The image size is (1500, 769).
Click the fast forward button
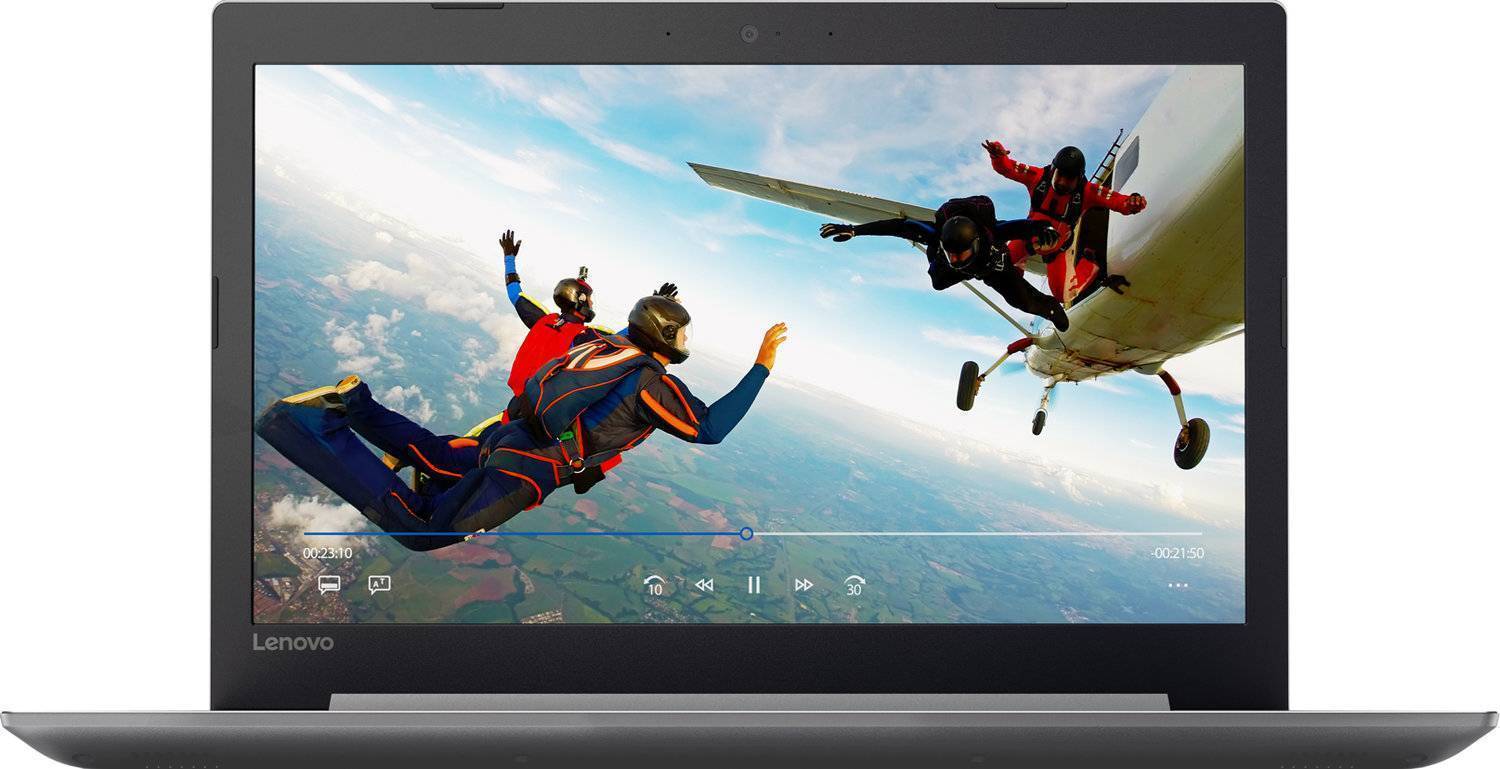[x=804, y=585]
